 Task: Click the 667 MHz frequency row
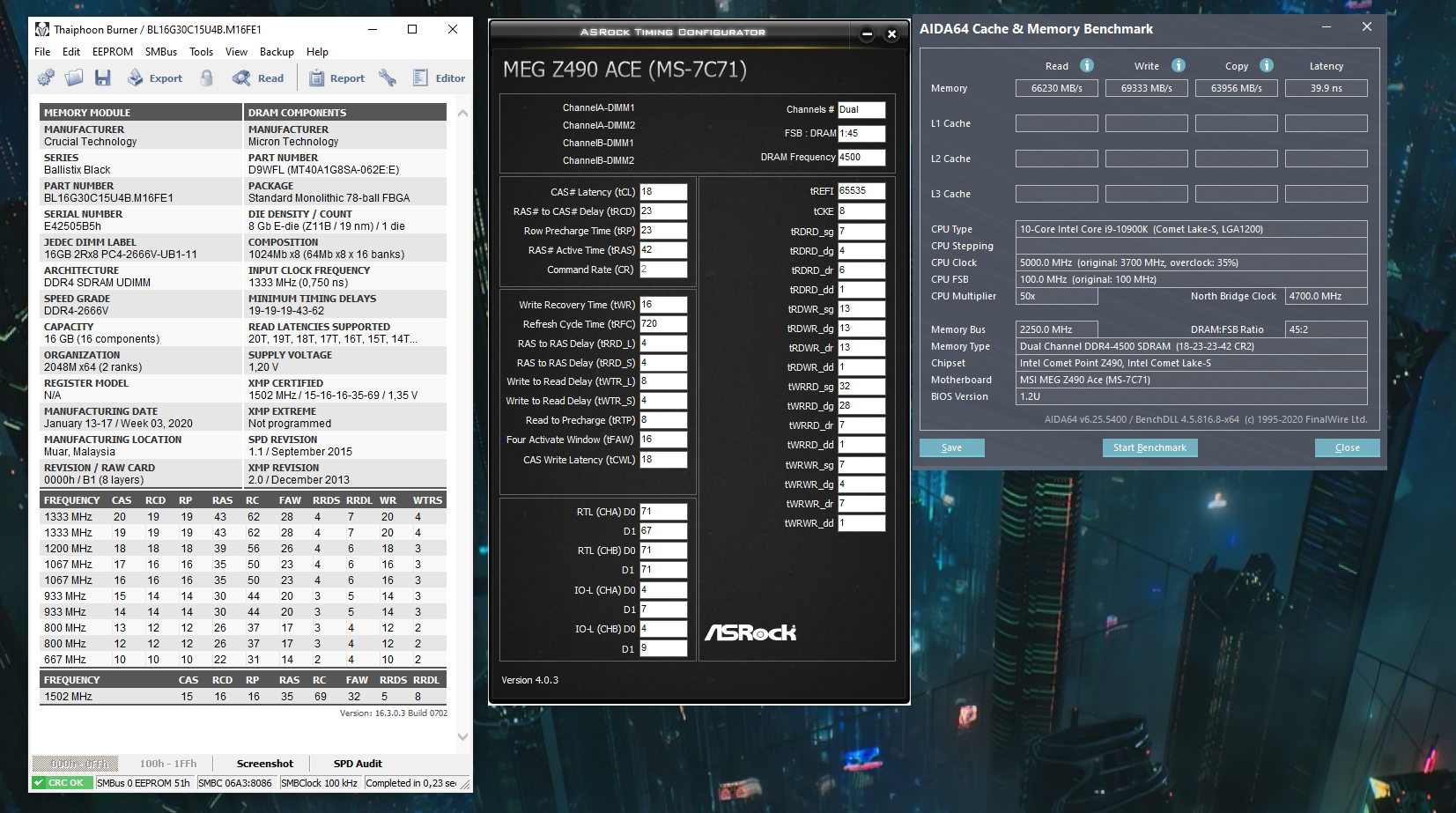point(243,660)
